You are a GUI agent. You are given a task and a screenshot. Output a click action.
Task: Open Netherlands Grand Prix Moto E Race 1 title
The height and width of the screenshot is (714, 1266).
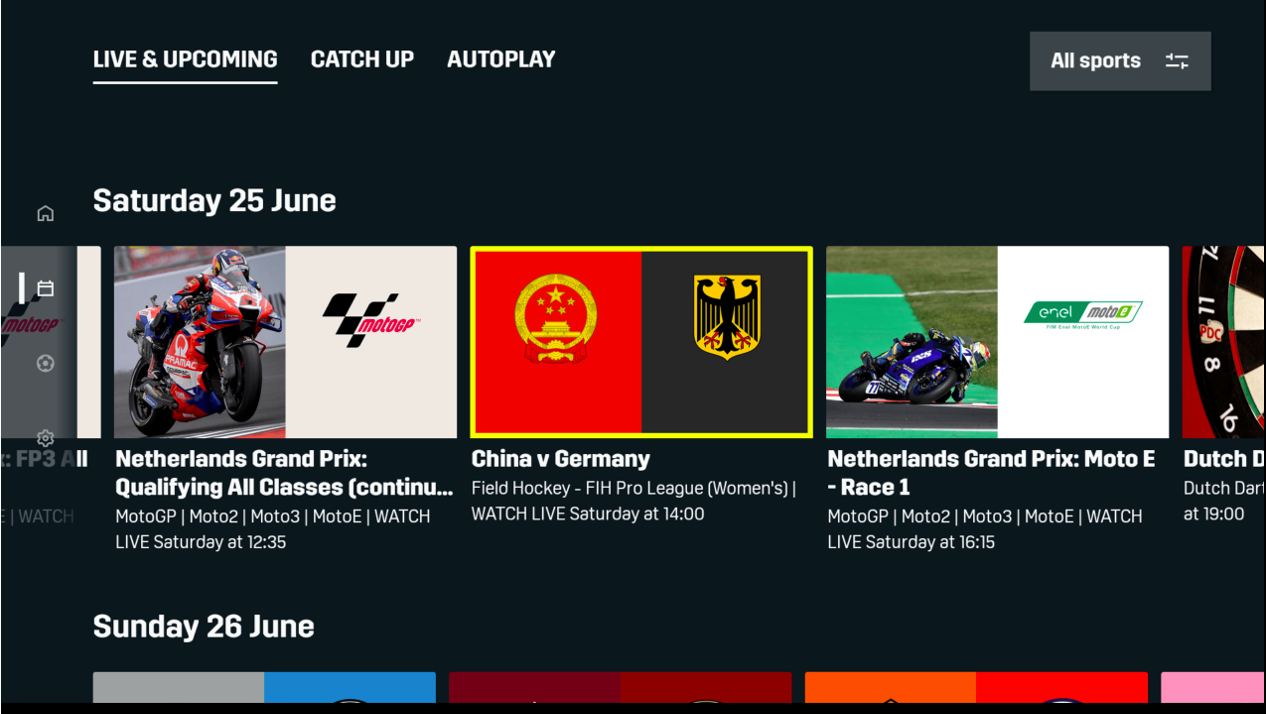(991, 473)
